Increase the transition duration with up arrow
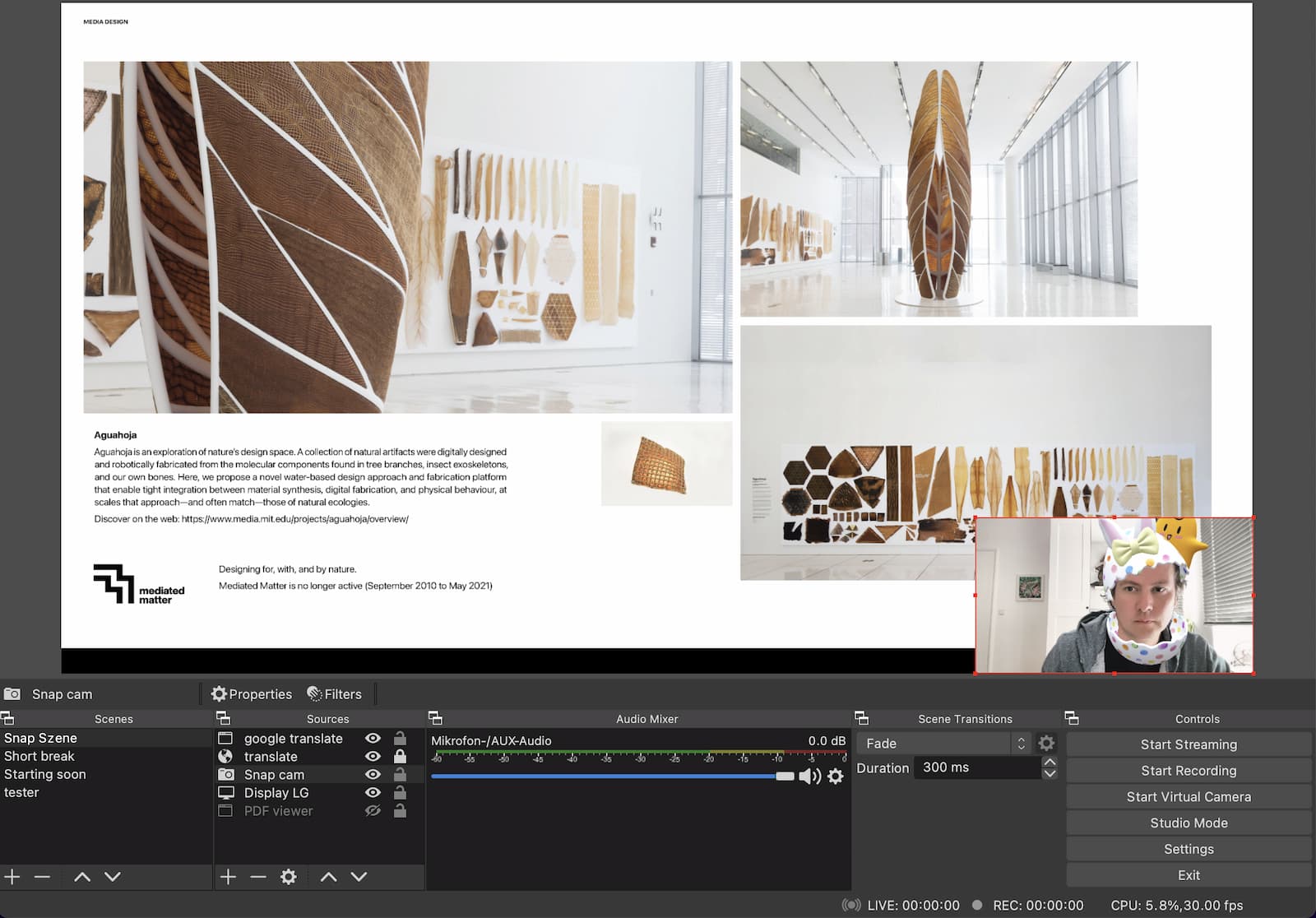 point(1050,763)
